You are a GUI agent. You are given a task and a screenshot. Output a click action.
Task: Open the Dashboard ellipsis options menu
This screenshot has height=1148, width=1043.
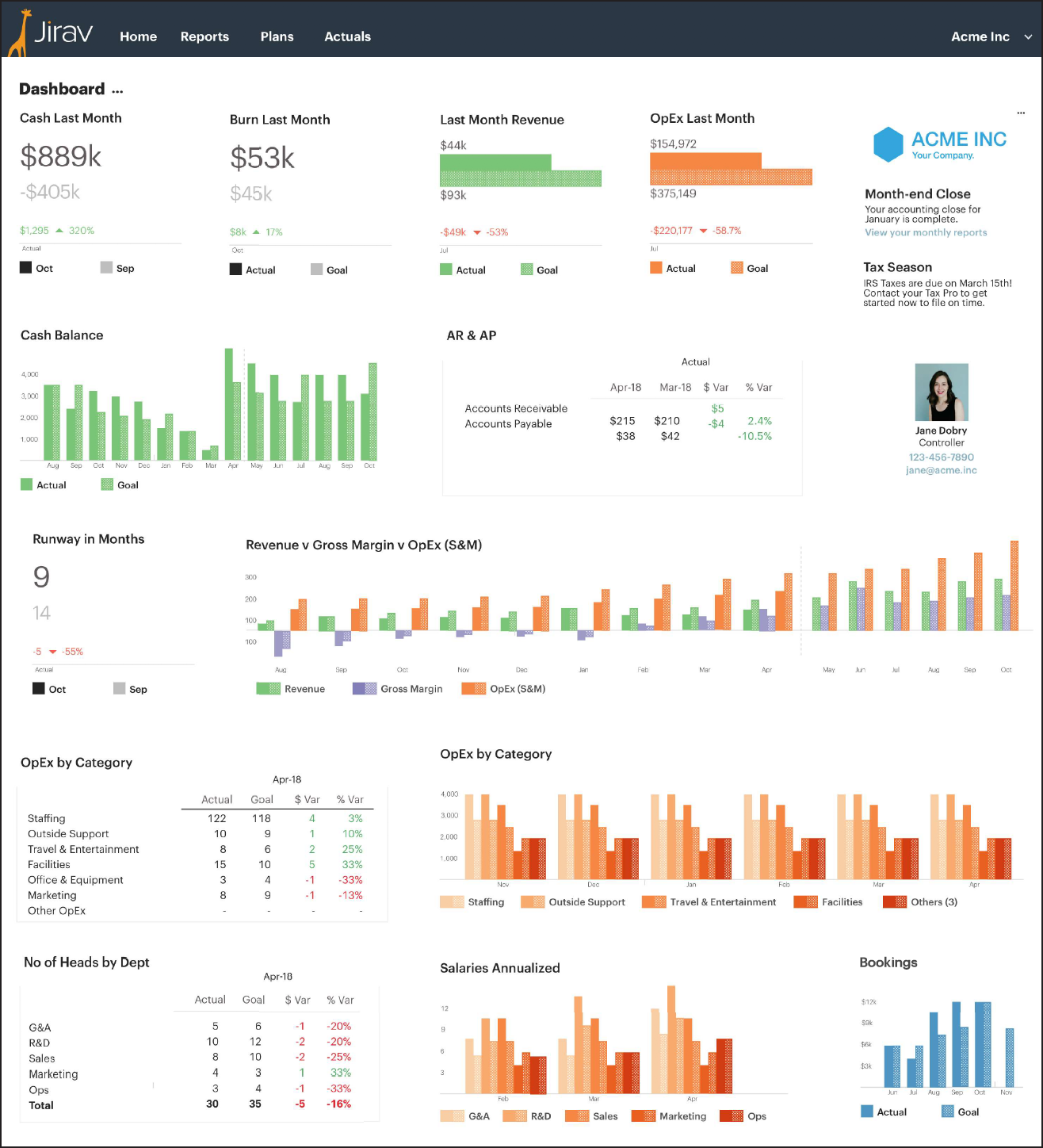117,90
